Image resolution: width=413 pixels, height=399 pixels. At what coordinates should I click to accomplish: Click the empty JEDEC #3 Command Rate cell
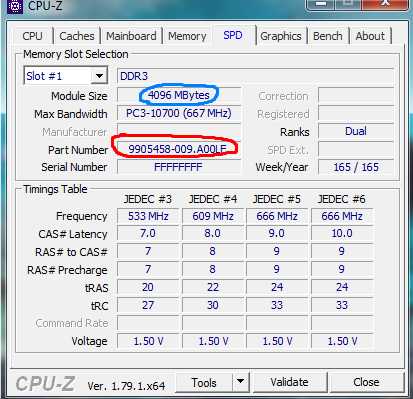(x=148, y=323)
